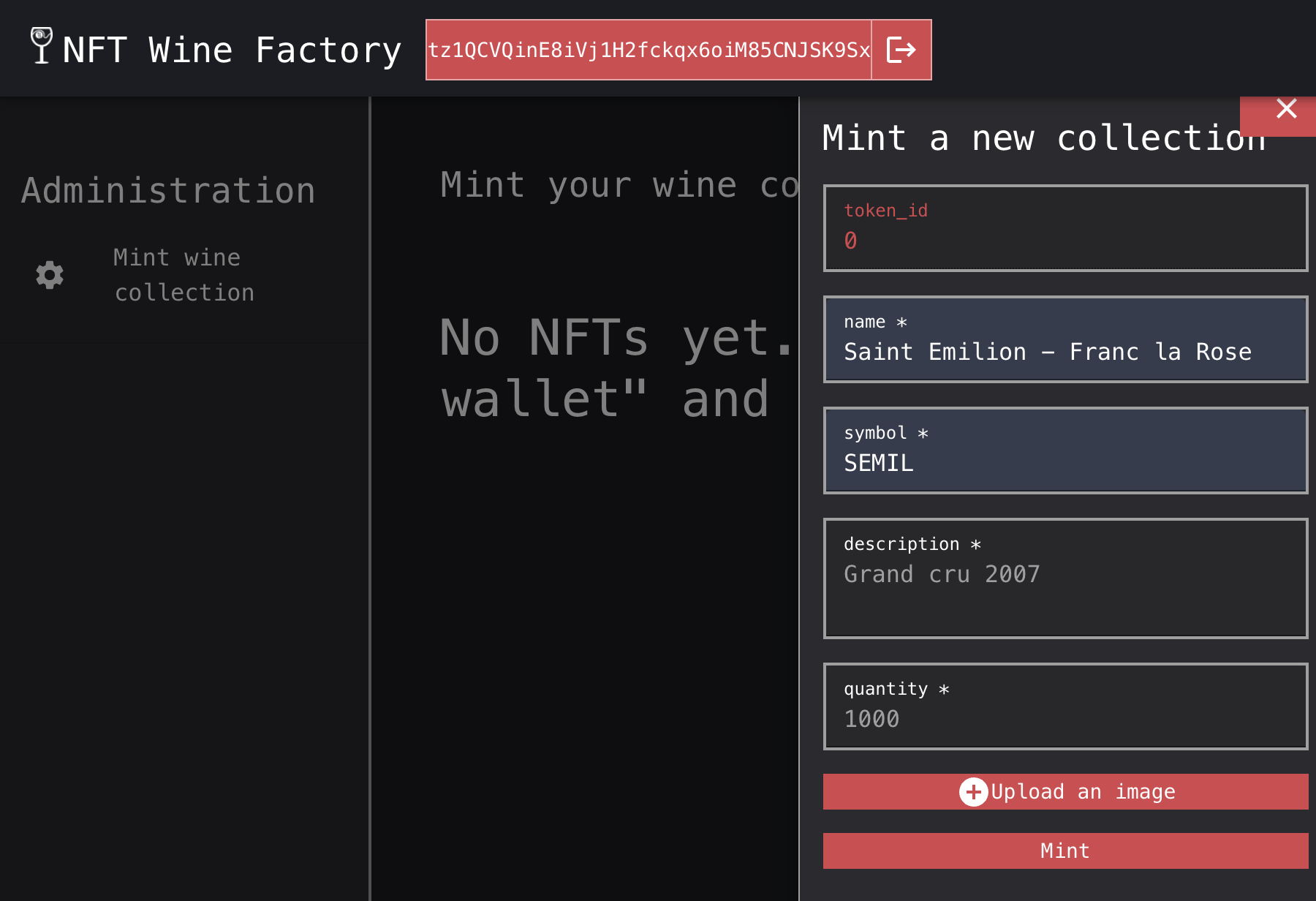Image resolution: width=1316 pixels, height=901 pixels.
Task: Dismiss the Mint a new collection panel
Action: 1286,108
